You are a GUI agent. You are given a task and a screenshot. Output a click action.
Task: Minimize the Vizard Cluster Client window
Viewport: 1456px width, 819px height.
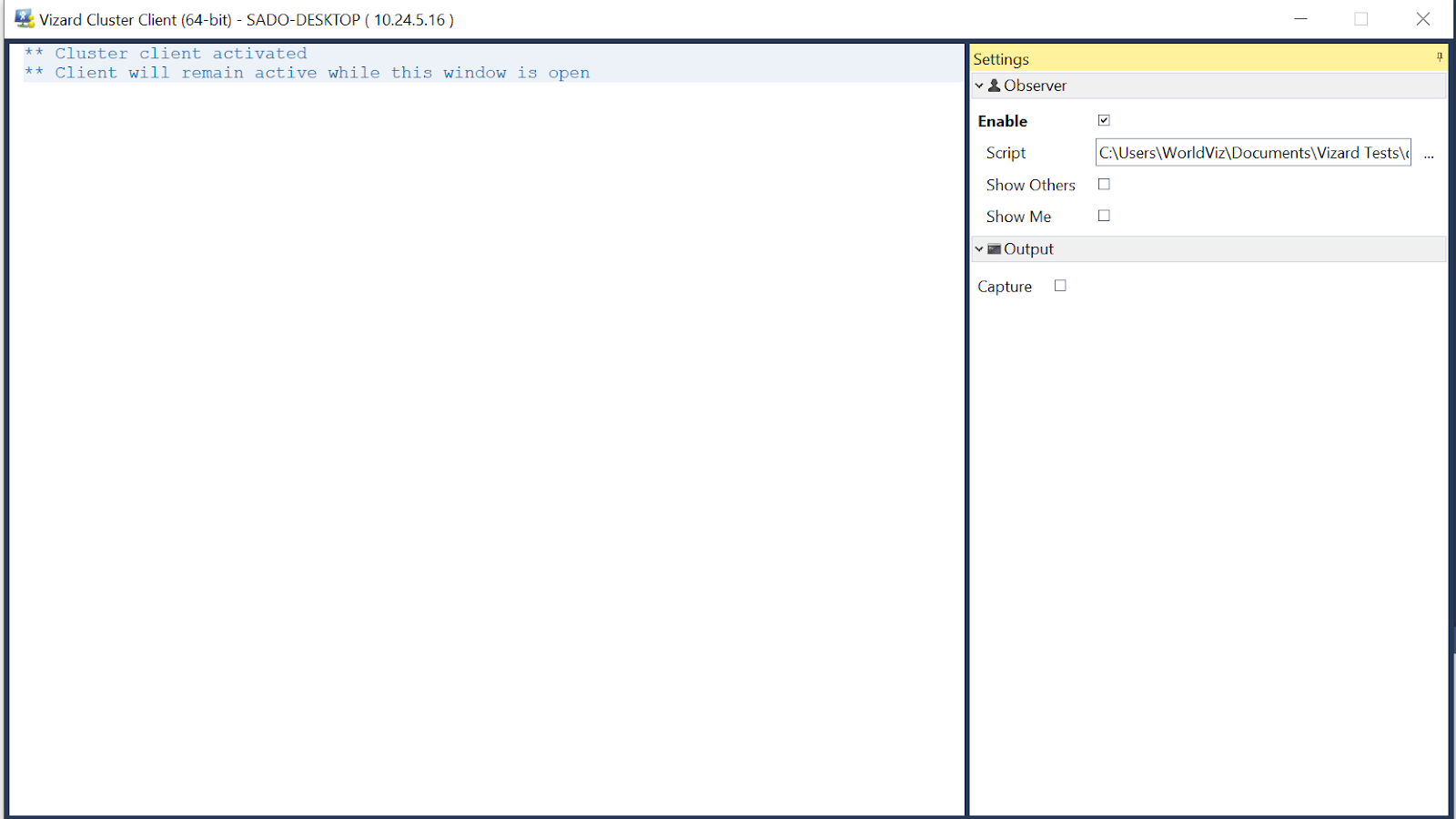(1301, 19)
